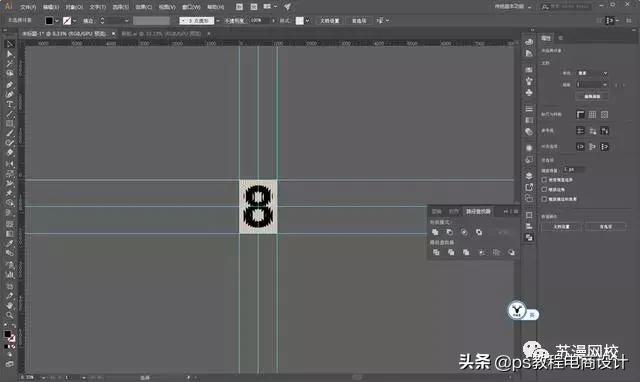The width and height of the screenshot is (640, 382).
Task: Toggle snap to point option
Action: (x=580, y=147)
